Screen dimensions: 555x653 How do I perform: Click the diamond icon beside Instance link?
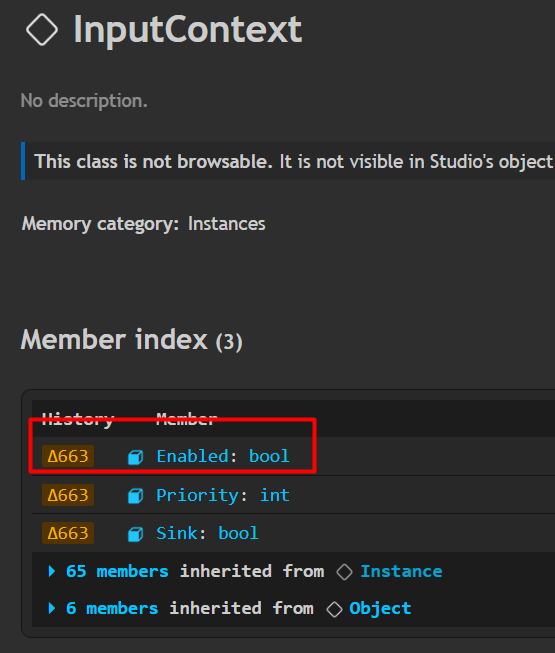coord(344,572)
